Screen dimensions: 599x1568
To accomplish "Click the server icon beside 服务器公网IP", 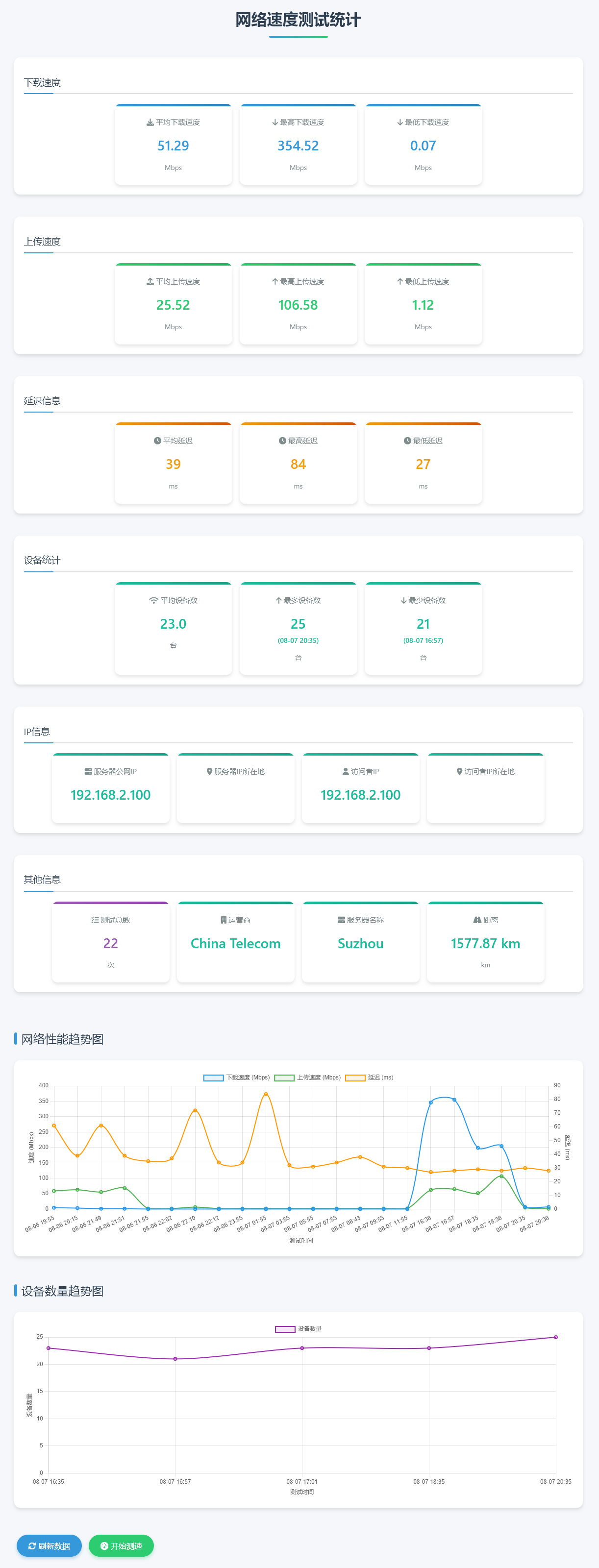I will (x=88, y=772).
